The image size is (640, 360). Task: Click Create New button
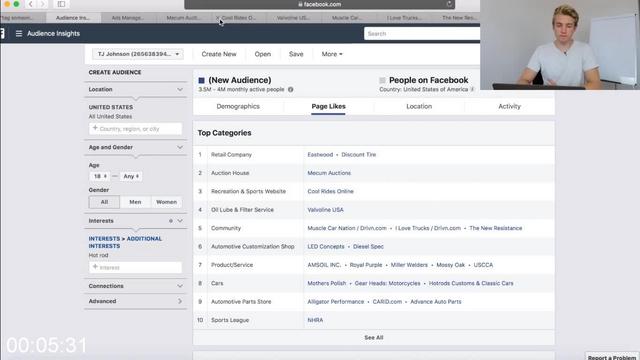pyautogui.click(x=219, y=54)
